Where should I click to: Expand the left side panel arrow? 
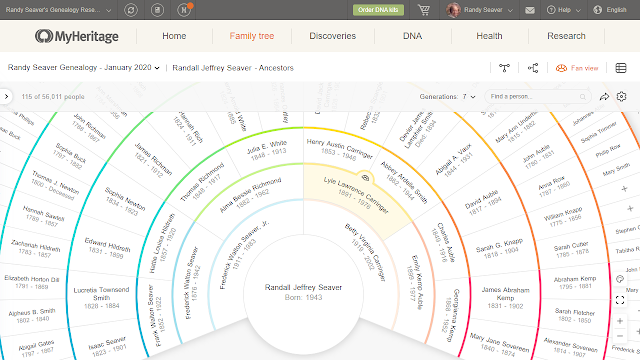[6, 97]
